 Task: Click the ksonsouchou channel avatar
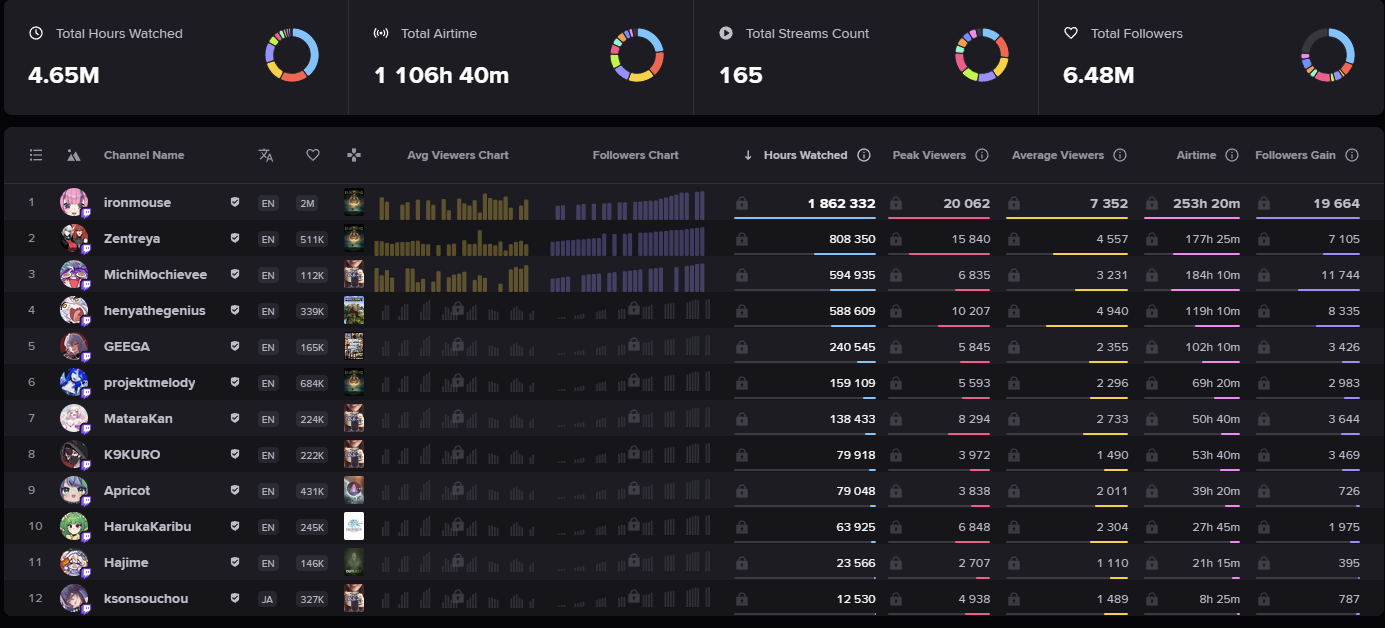point(74,598)
